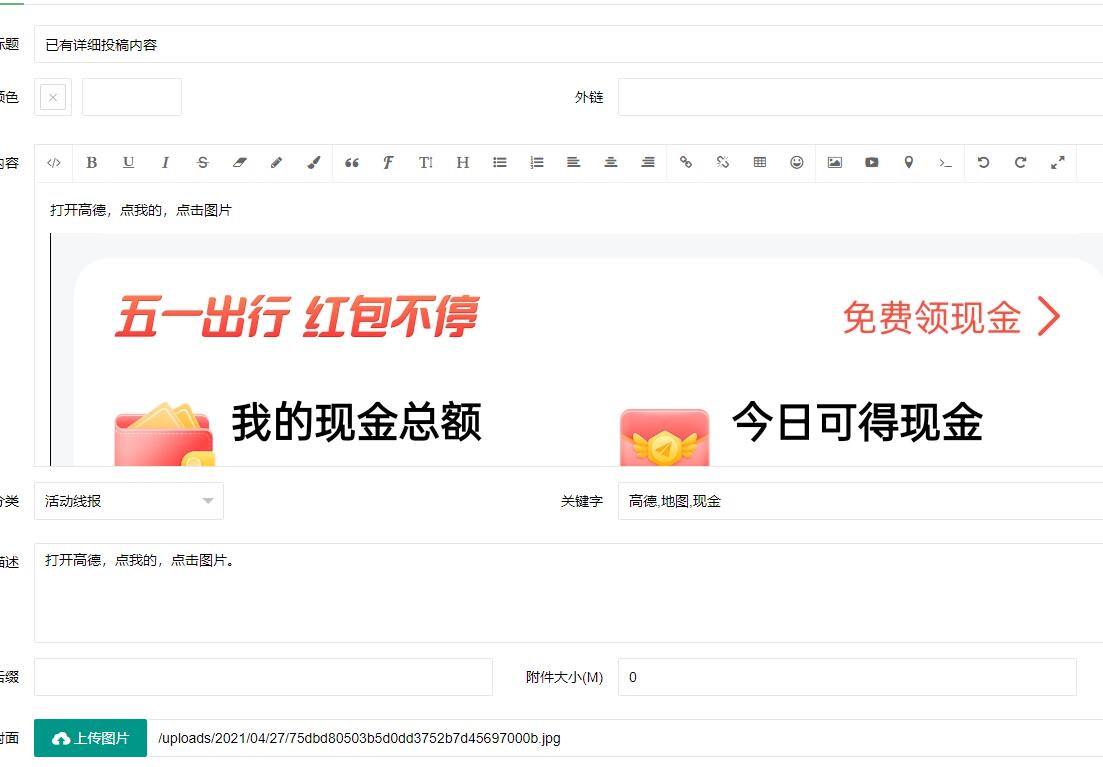
Task: Toggle underline formatting
Action: tap(128, 162)
